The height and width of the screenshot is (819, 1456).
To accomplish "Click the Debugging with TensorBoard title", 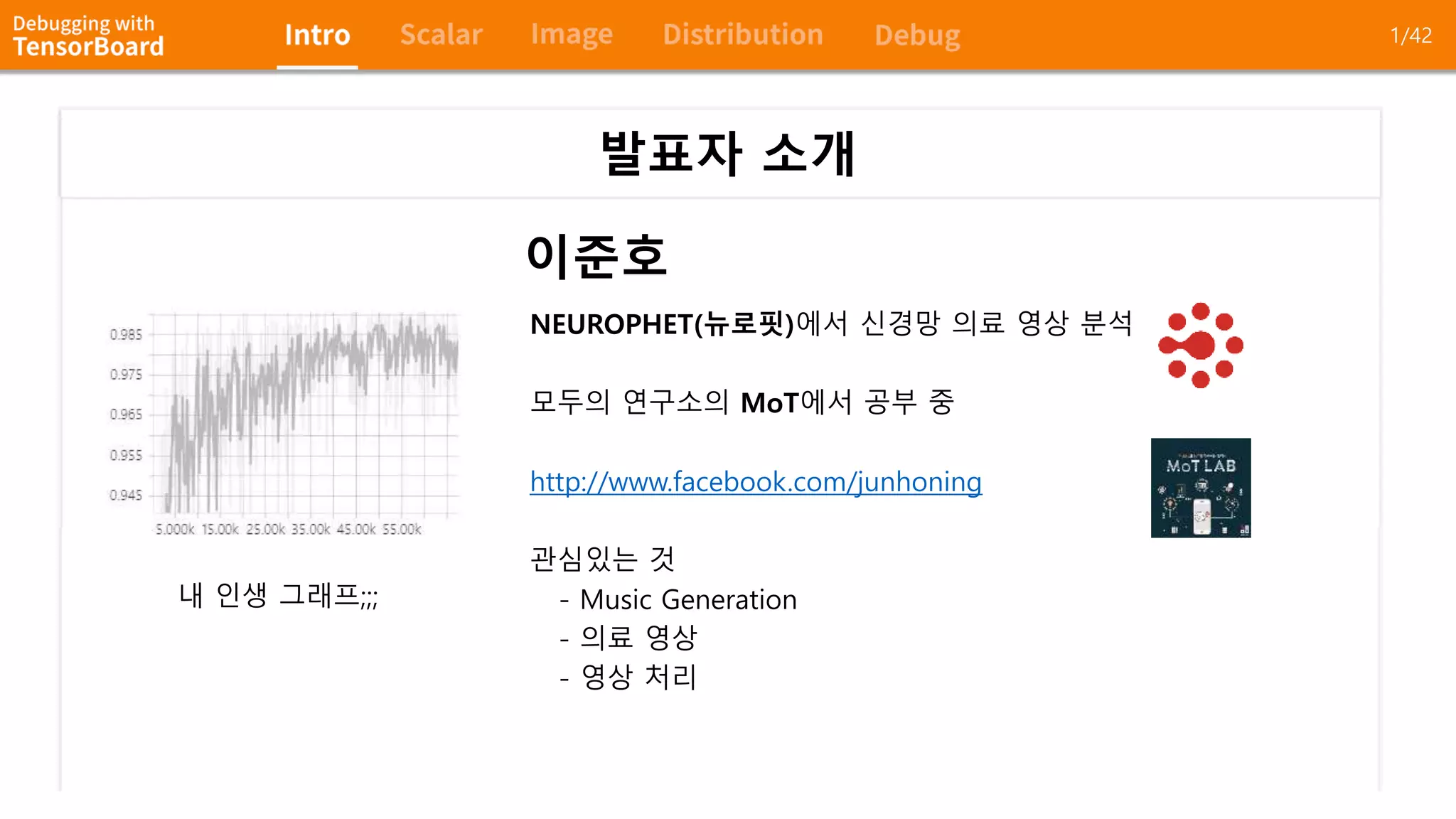I will (88, 35).
